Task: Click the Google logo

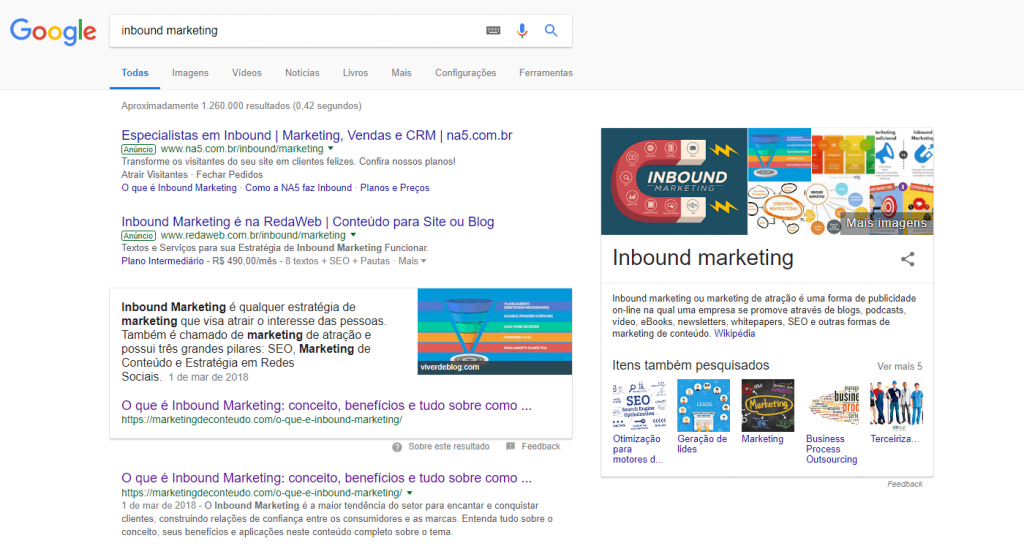Action: [53, 31]
